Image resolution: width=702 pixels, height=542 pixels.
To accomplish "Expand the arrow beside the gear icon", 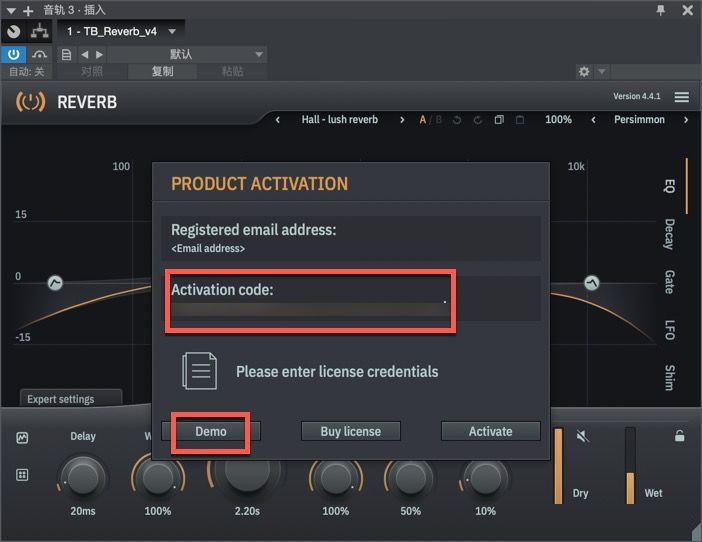I will [x=602, y=72].
